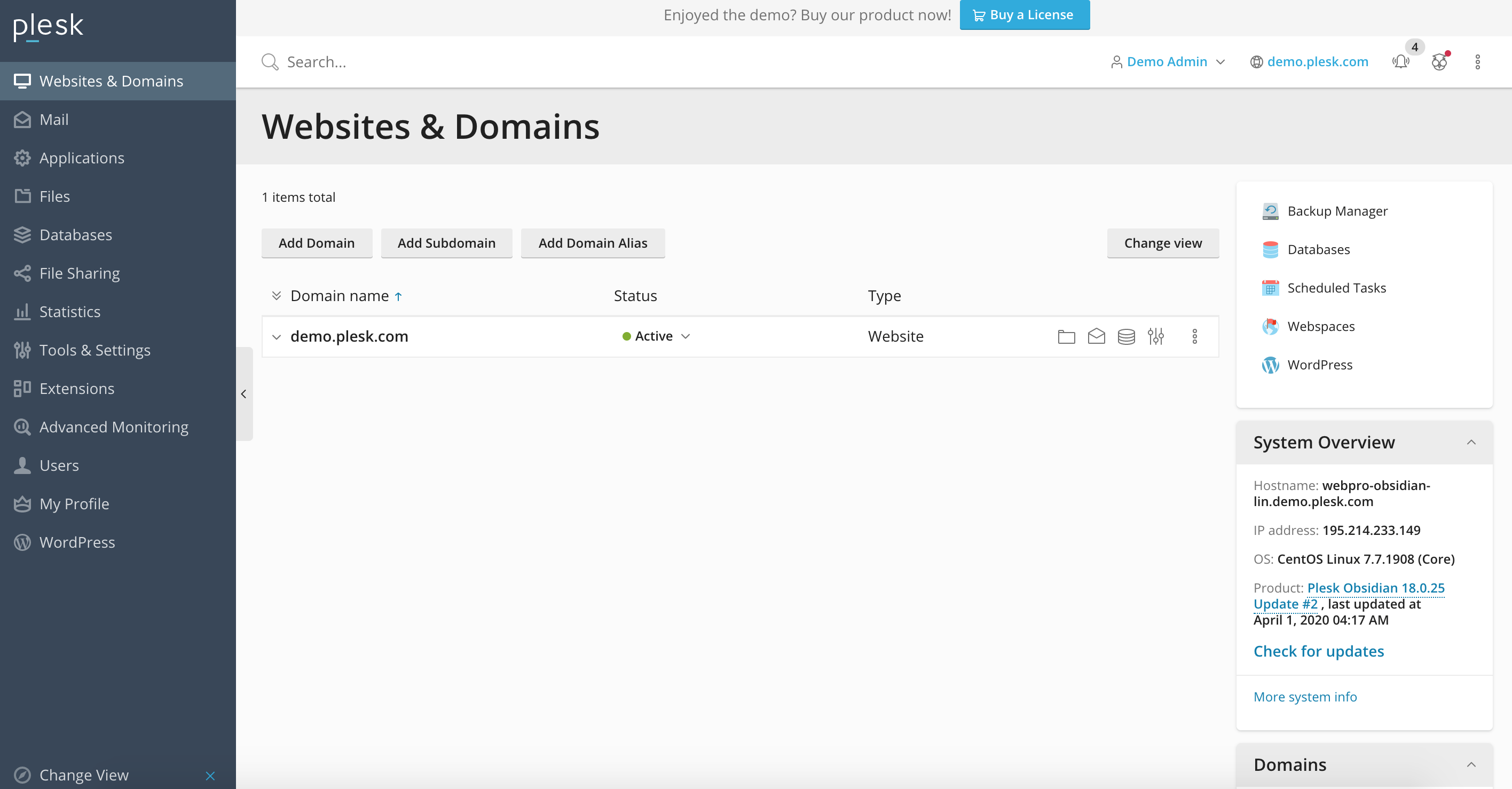Open files folder icon for demo.plesk.com
1512x789 pixels.
coord(1066,336)
